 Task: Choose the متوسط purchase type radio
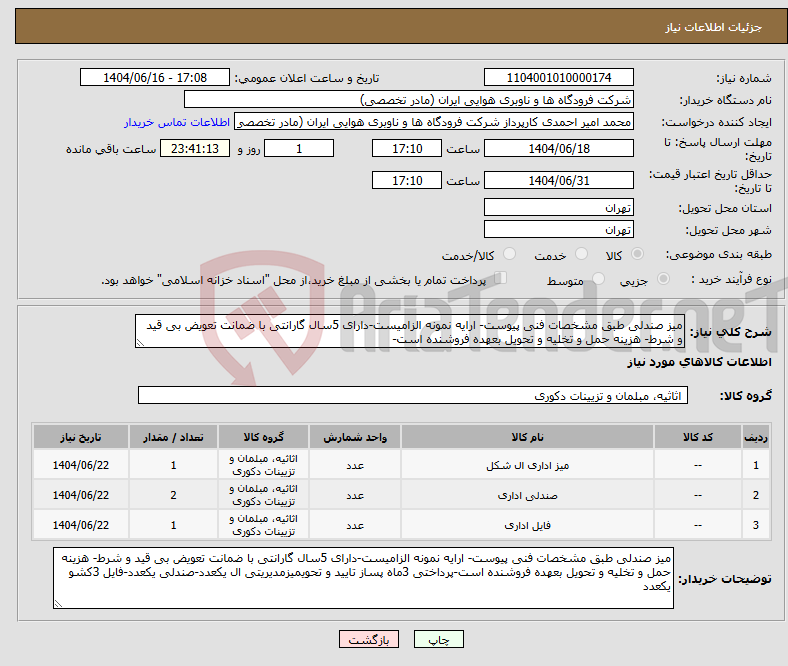599,280
